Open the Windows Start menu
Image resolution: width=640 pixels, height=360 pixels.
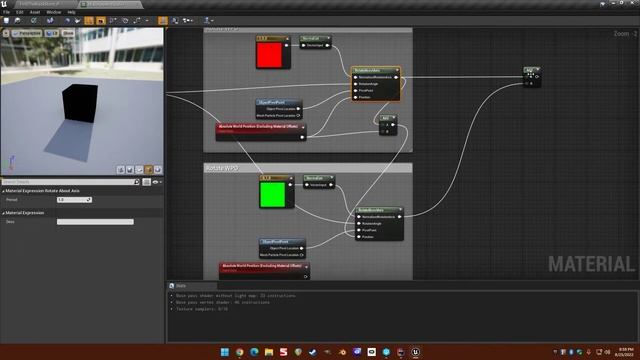pyautogui.click(x=225, y=352)
